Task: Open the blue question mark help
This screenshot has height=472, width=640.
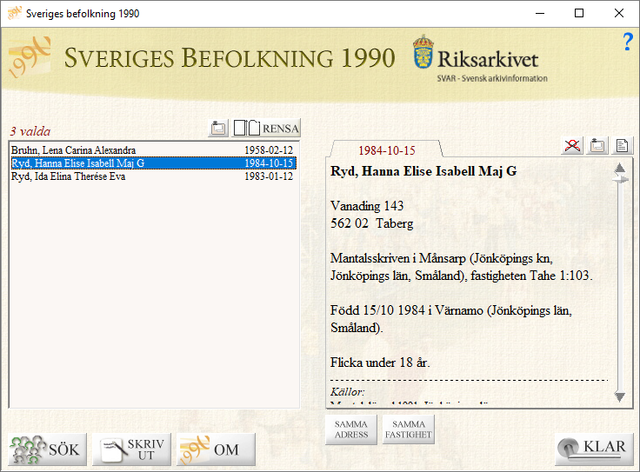Action: tap(627, 42)
